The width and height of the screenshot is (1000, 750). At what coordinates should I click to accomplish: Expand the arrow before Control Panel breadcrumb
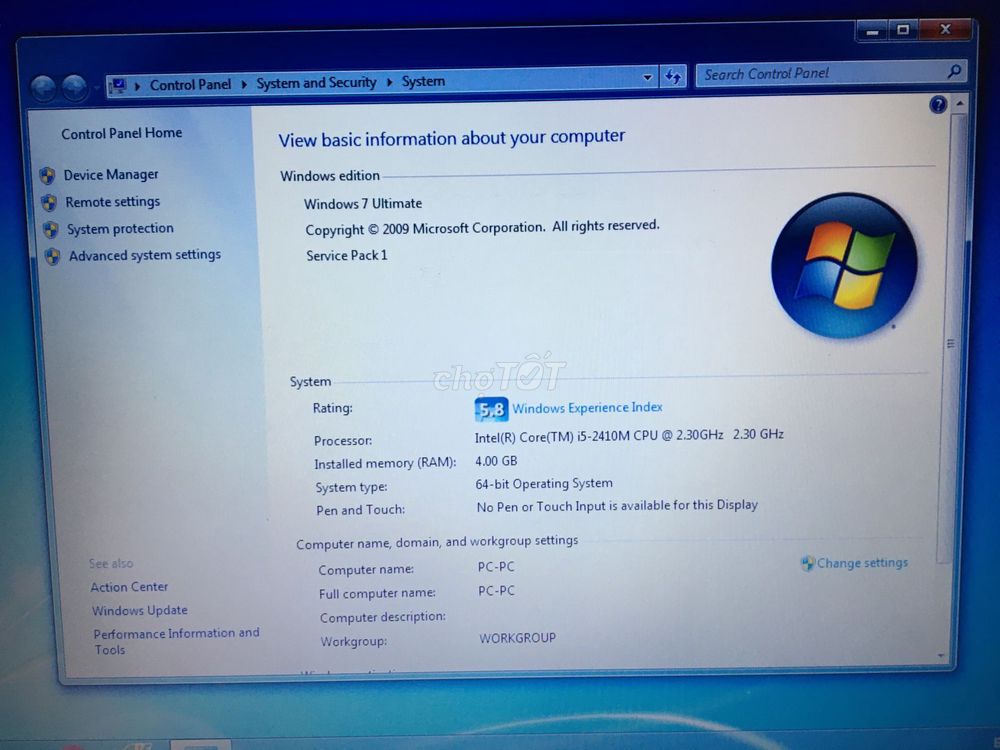[x=137, y=85]
